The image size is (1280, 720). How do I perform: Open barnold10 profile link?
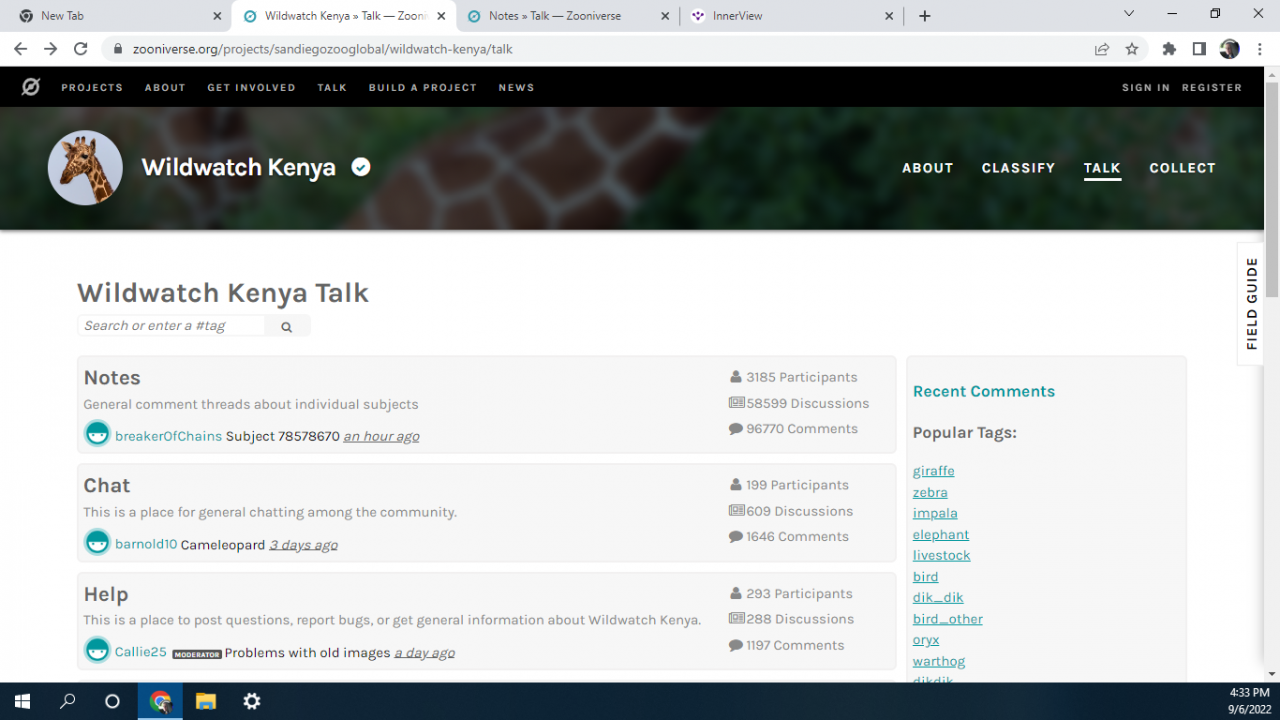[146, 545]
